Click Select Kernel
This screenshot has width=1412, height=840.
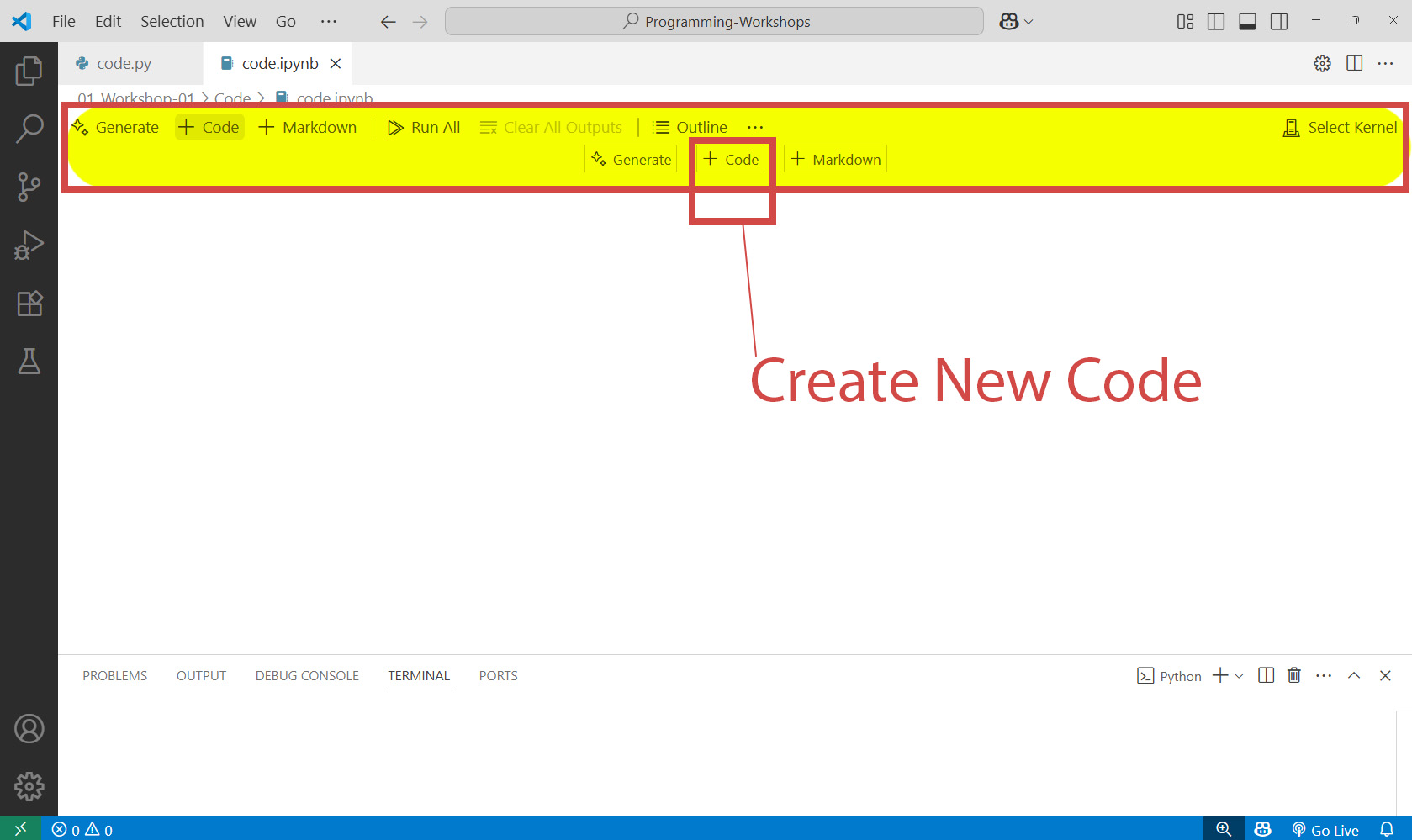pos(1341,127)
